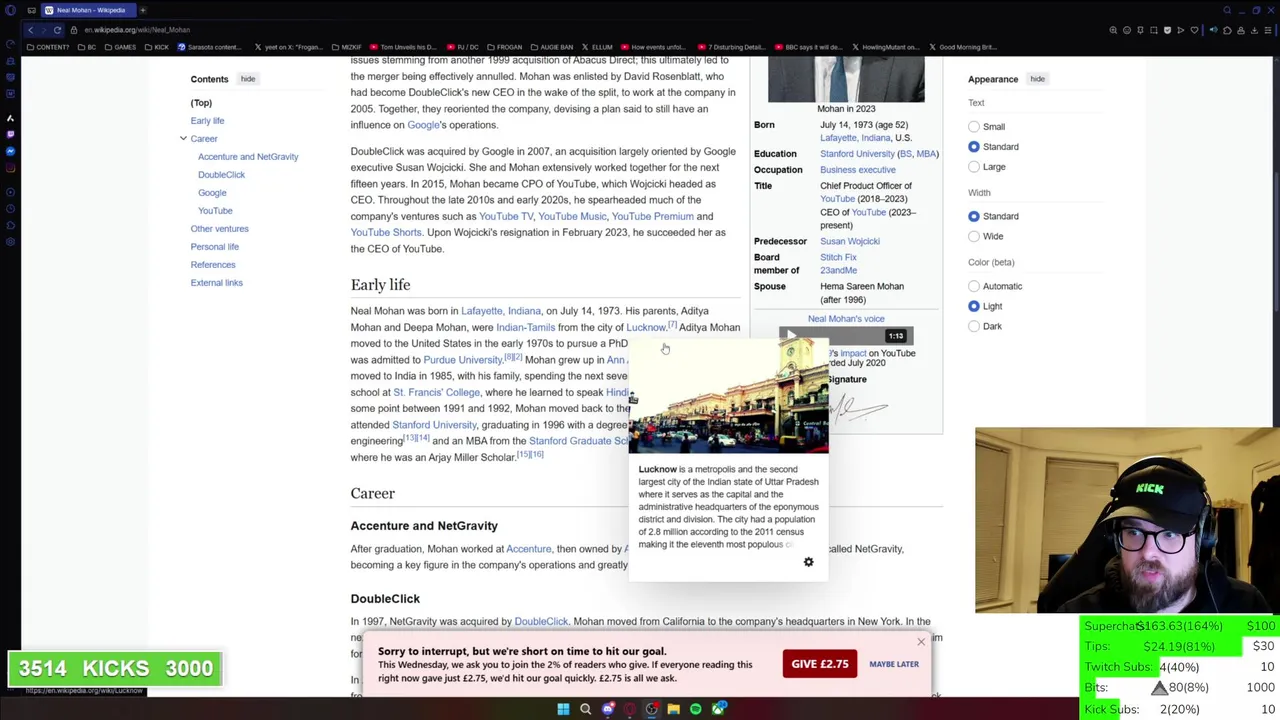Screen dimensions: 1280x720
Task: Open the GAMES bookmarks folder
Action: pyautogui.click(x=120, y=47)
